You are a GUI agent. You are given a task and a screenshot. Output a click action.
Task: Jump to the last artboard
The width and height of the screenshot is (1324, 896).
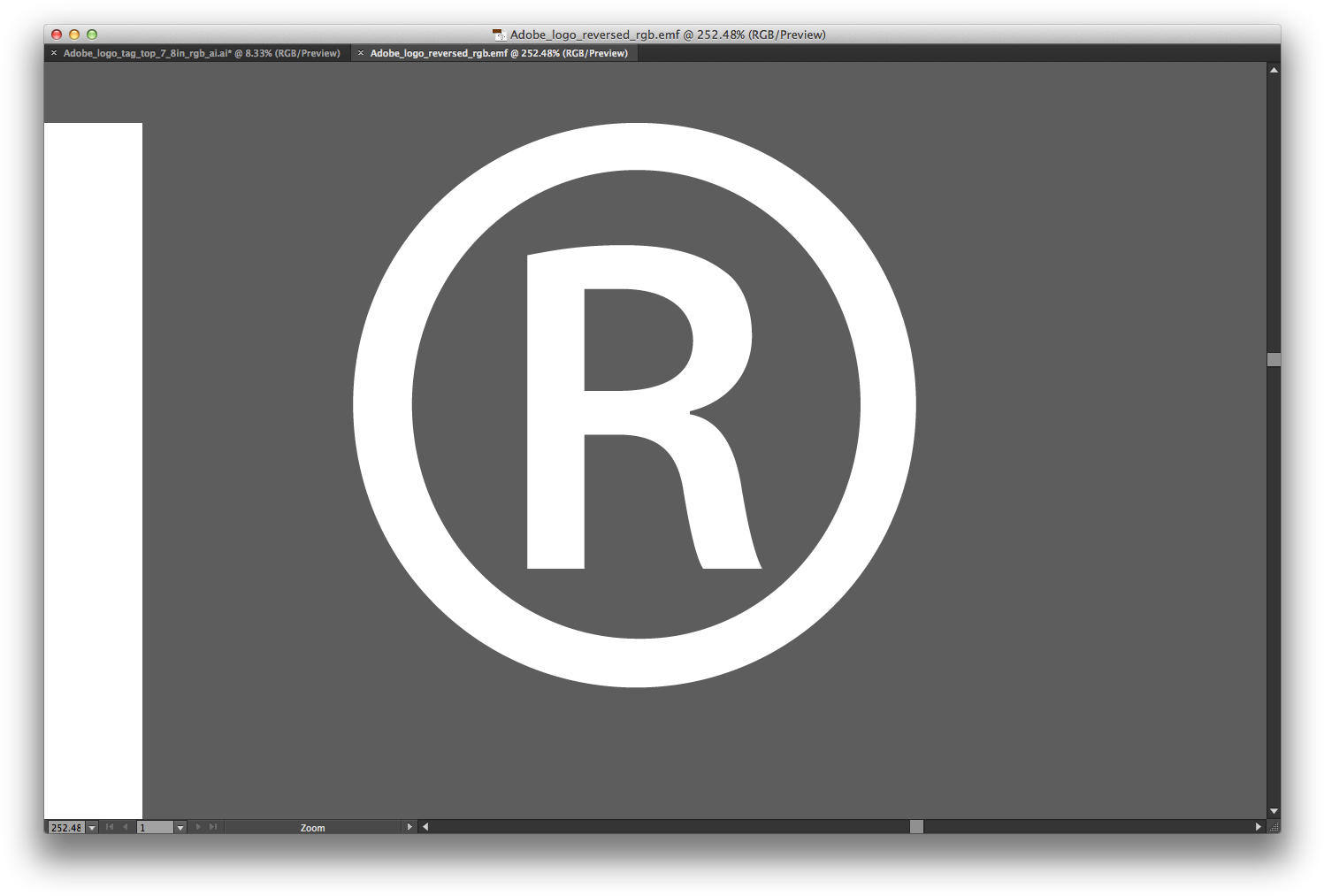pos(213,827)
